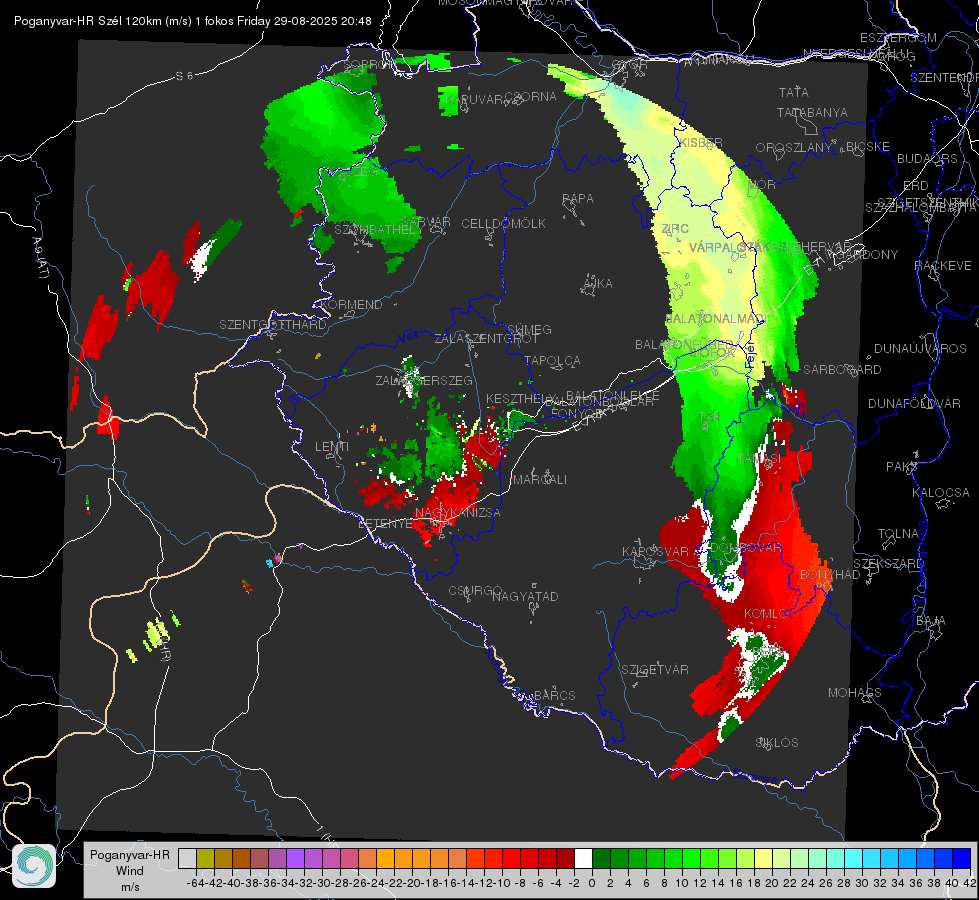Click the ZIRC city label
The width and height of the screenshot is (979, 900).
(675, 229)
